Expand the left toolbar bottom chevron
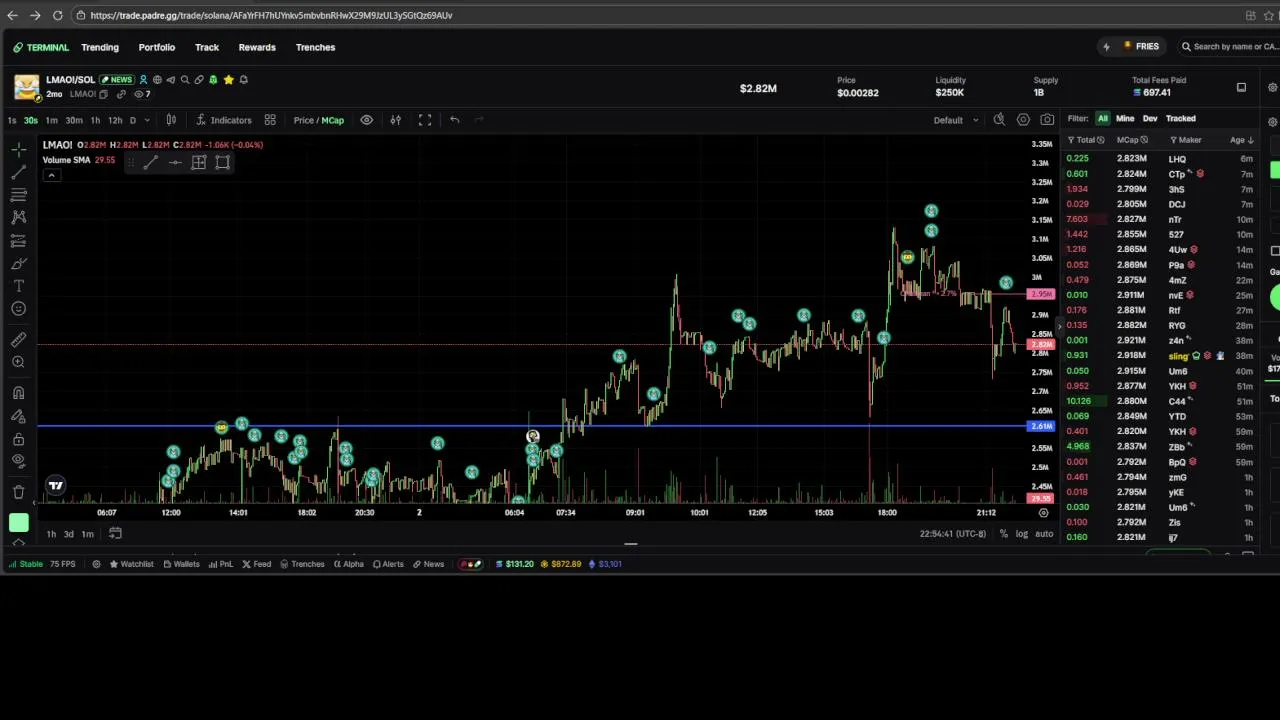 pos(18,543)
